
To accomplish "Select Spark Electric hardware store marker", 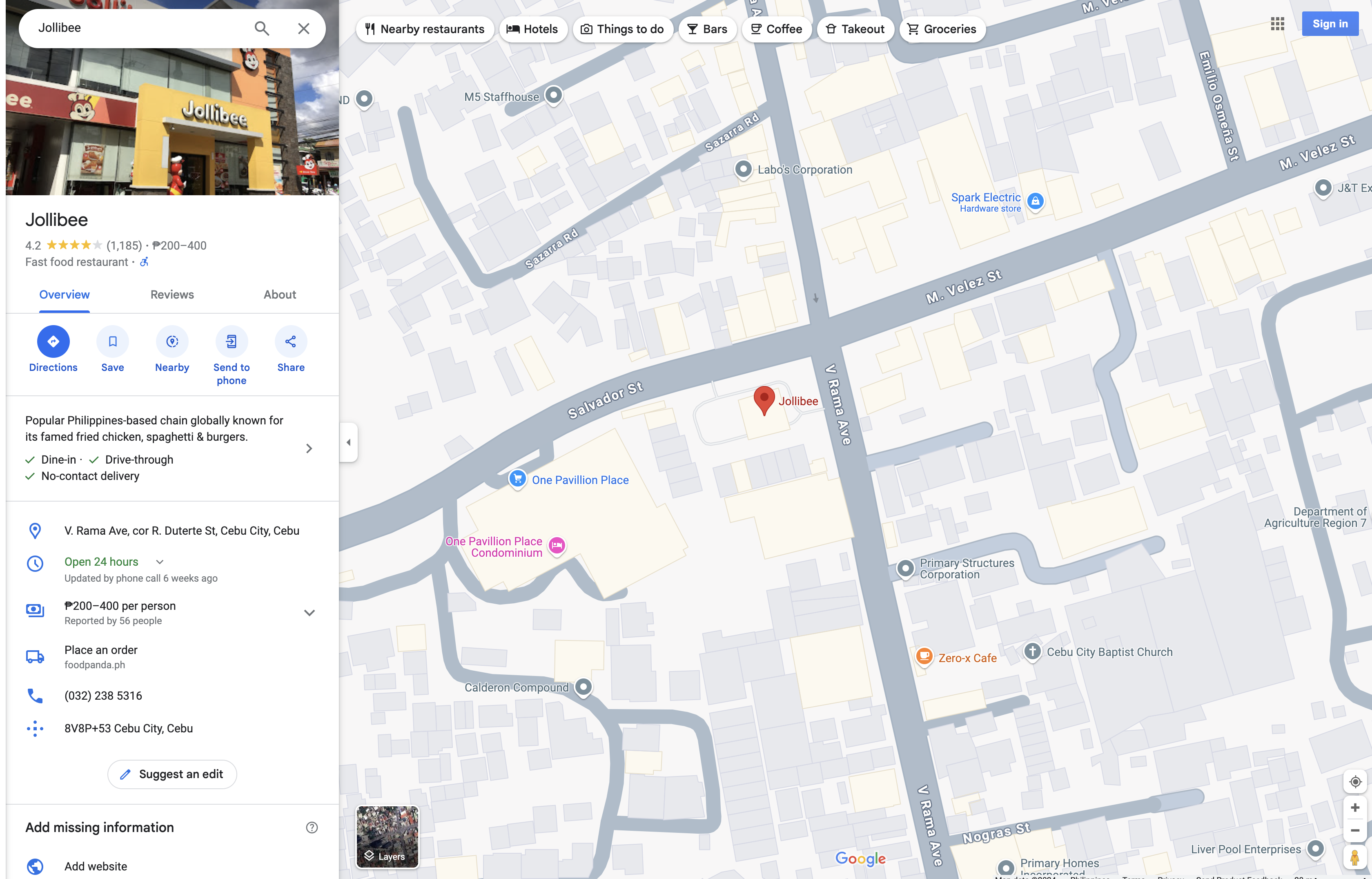I will click(x=1036, y=201).
